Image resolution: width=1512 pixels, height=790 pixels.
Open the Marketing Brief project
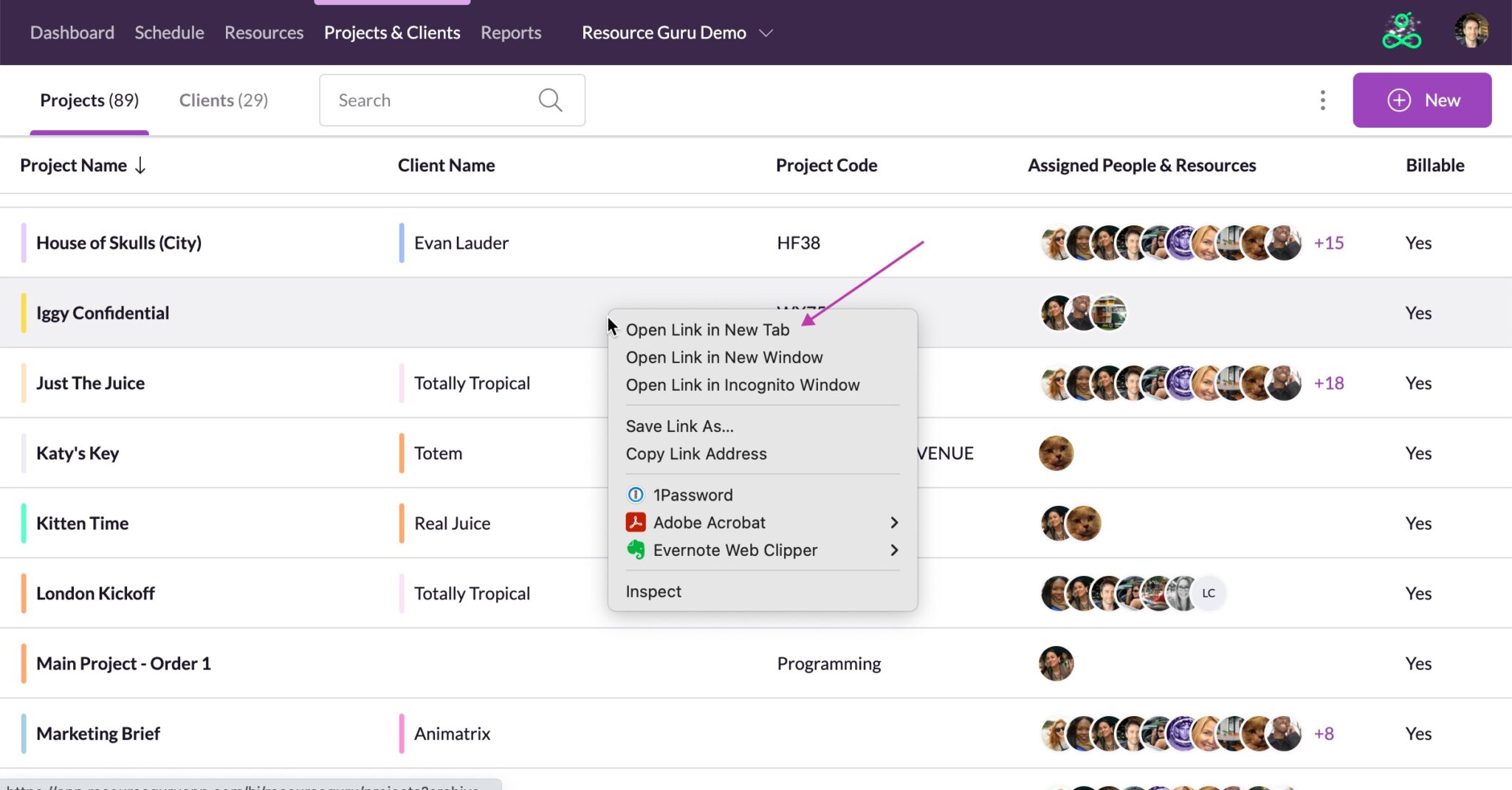[x=98, y=734]
